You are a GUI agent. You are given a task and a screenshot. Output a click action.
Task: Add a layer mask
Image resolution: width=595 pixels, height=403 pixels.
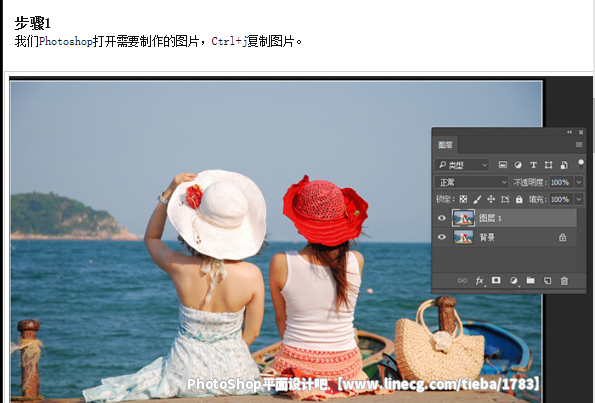[496, 280]
